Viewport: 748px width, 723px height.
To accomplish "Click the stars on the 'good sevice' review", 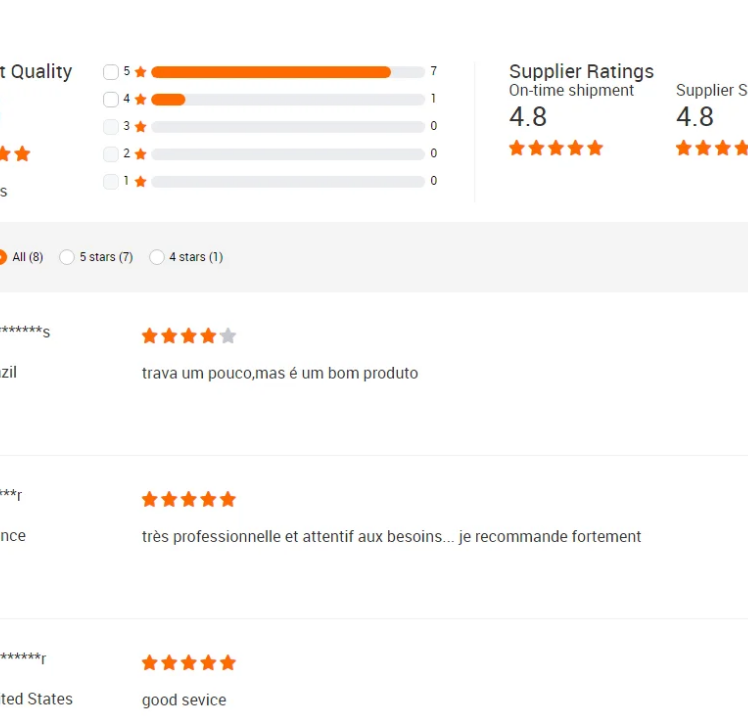I will [189, 663].
